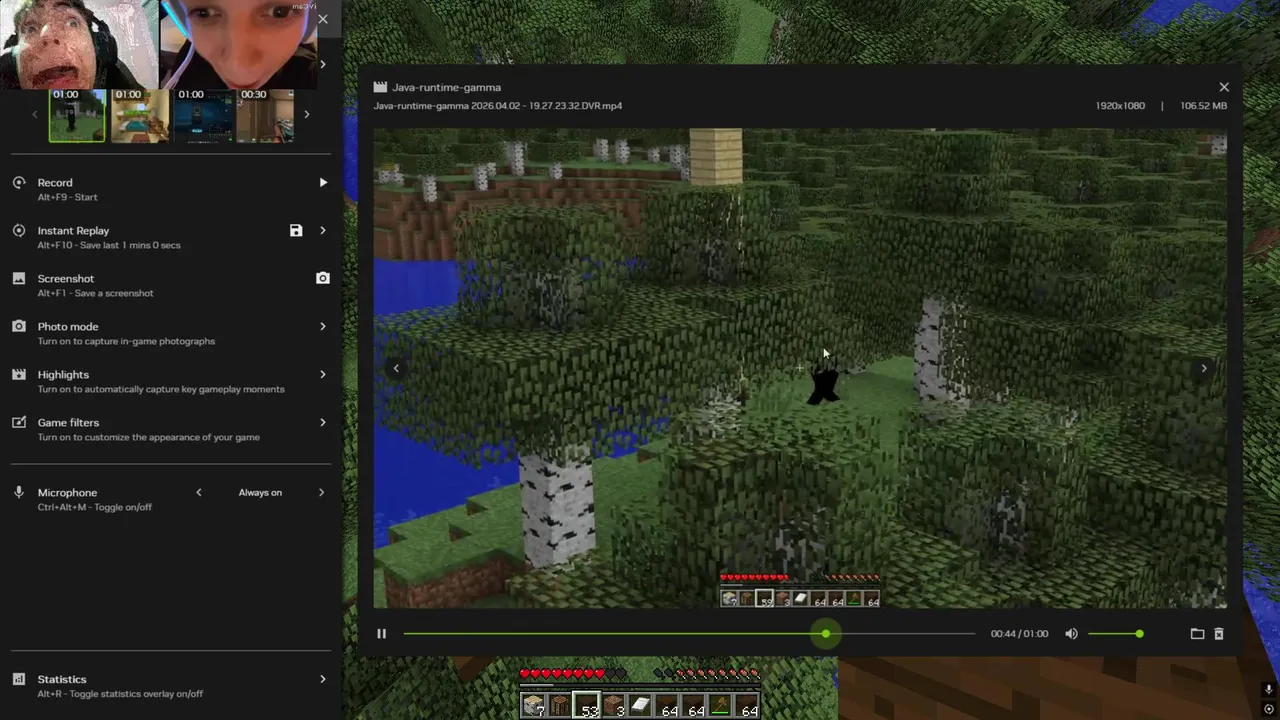This screenshot has width=1280, height=720.
Task: Click the '106.52 MB' file size text
Action: [1202, 106]
